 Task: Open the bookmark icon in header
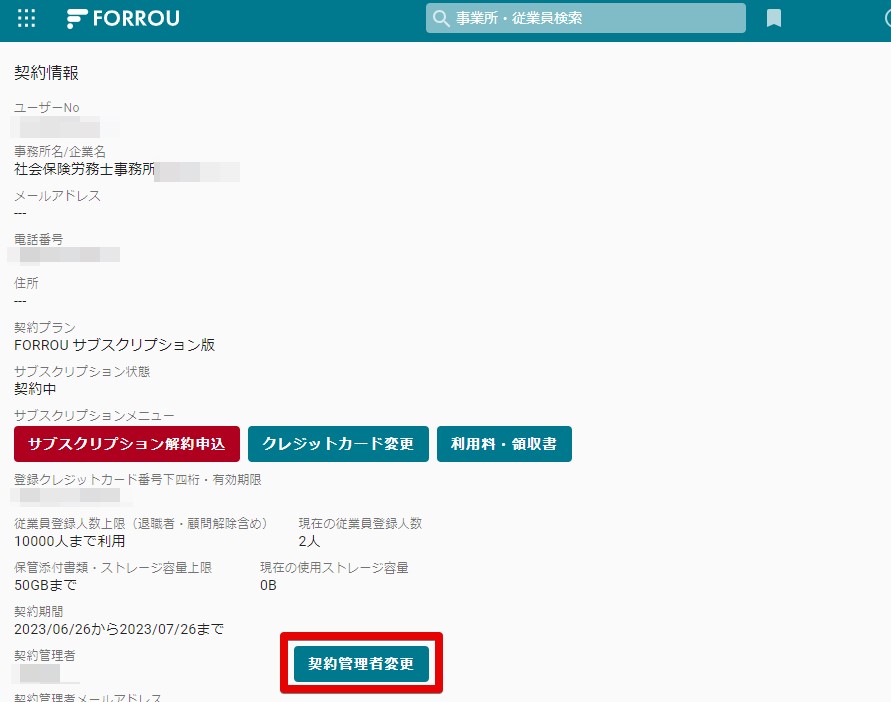point(773,18)
